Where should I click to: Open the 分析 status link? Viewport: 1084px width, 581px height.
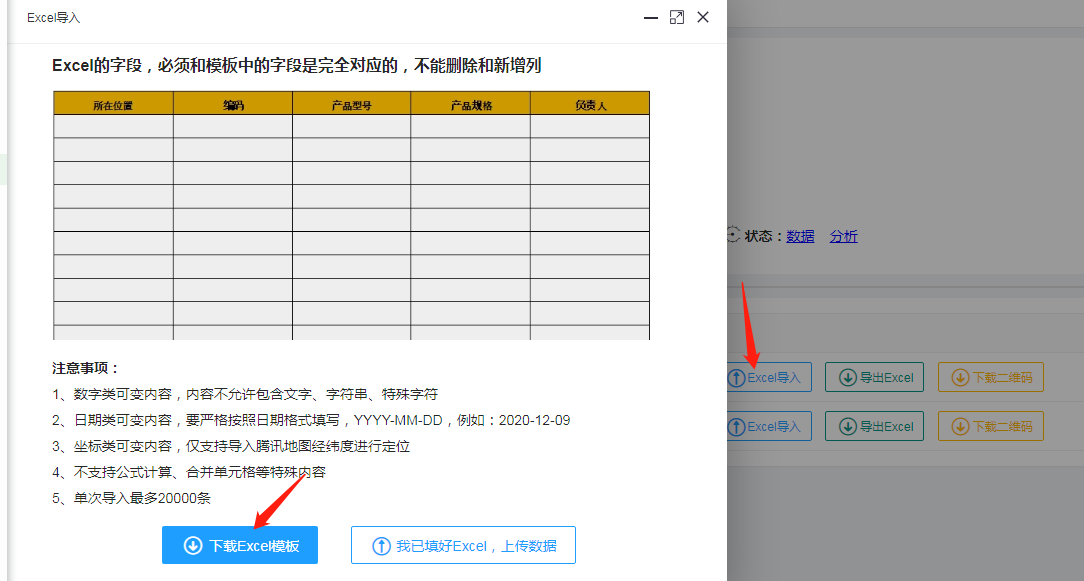[843, 237]
